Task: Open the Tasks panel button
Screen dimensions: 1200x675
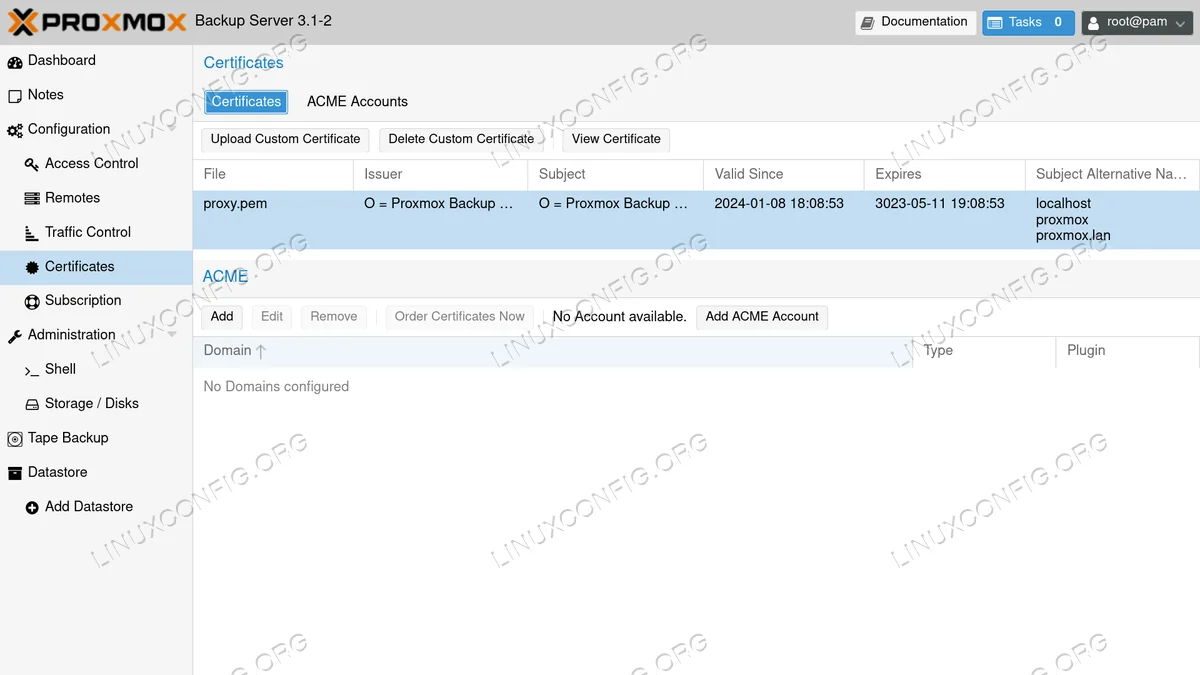Action: [1028, 22]
